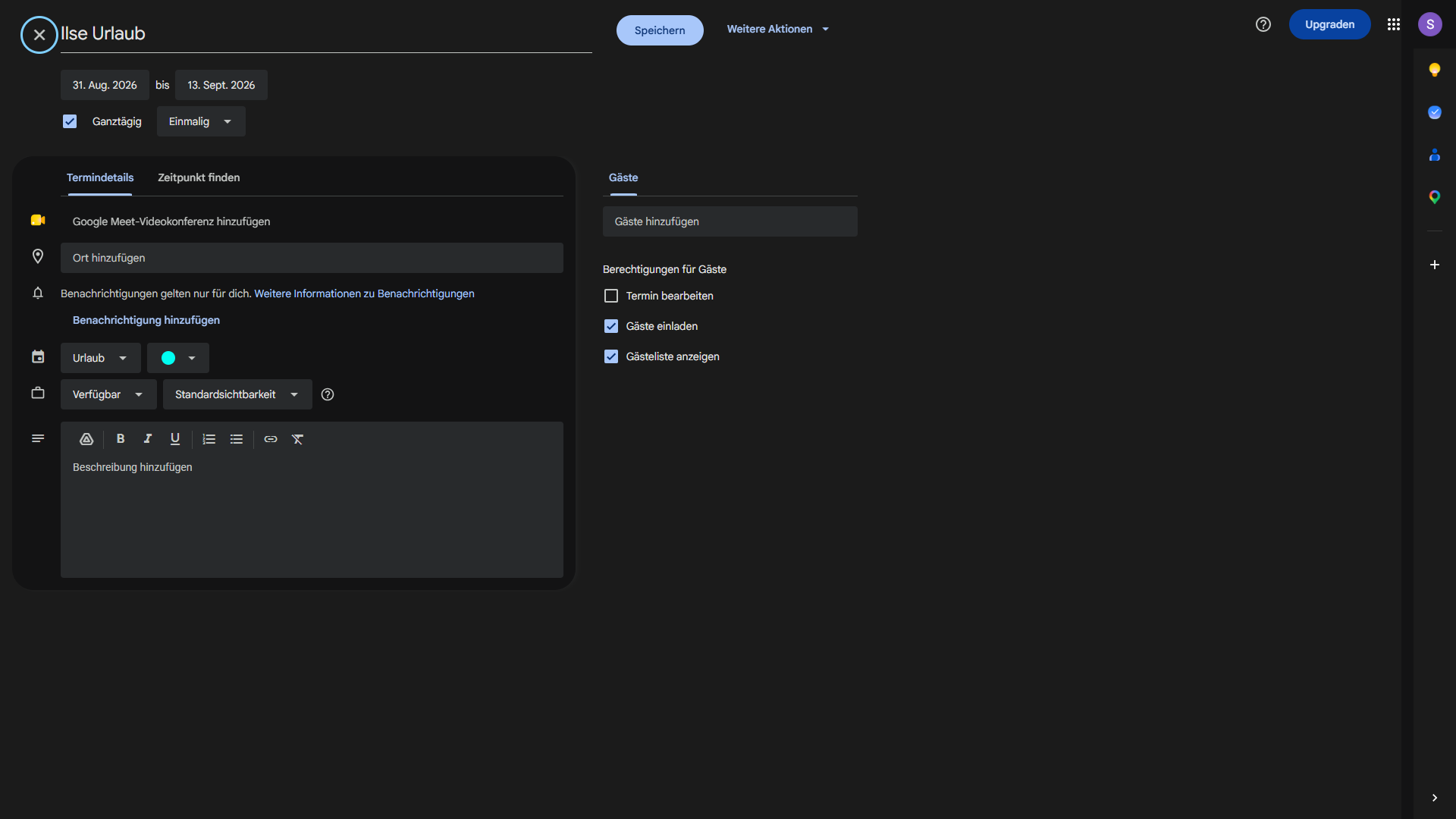Open Google Maps in the side panel
This screenshot has width=1456, height=819.
coord(1435,197)
